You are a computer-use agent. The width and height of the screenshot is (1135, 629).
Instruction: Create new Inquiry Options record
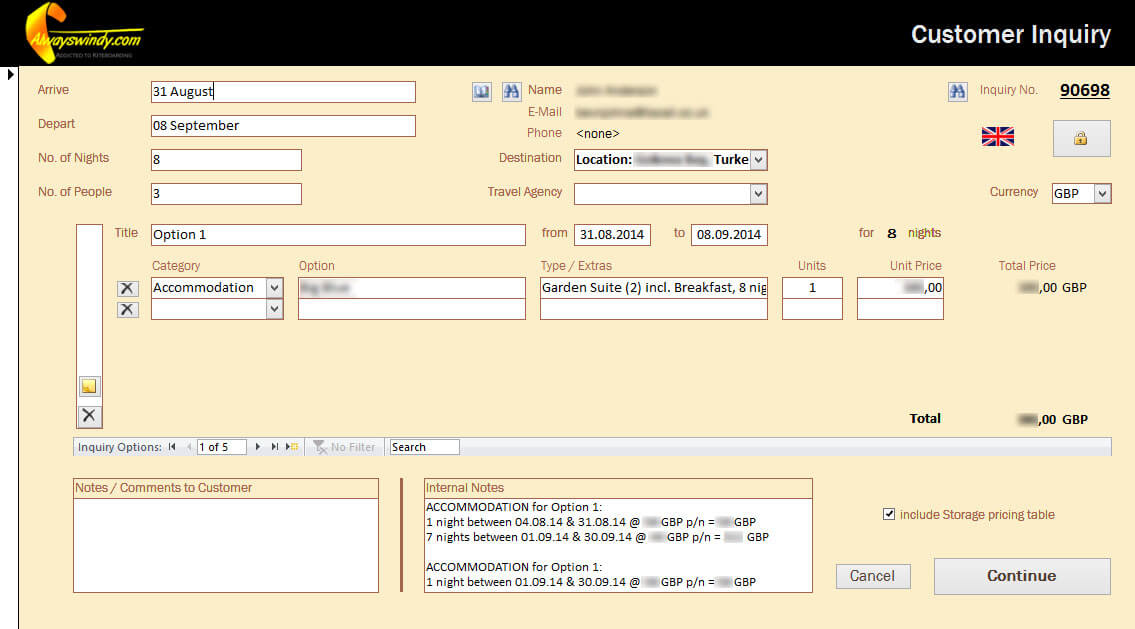point(292,447)
